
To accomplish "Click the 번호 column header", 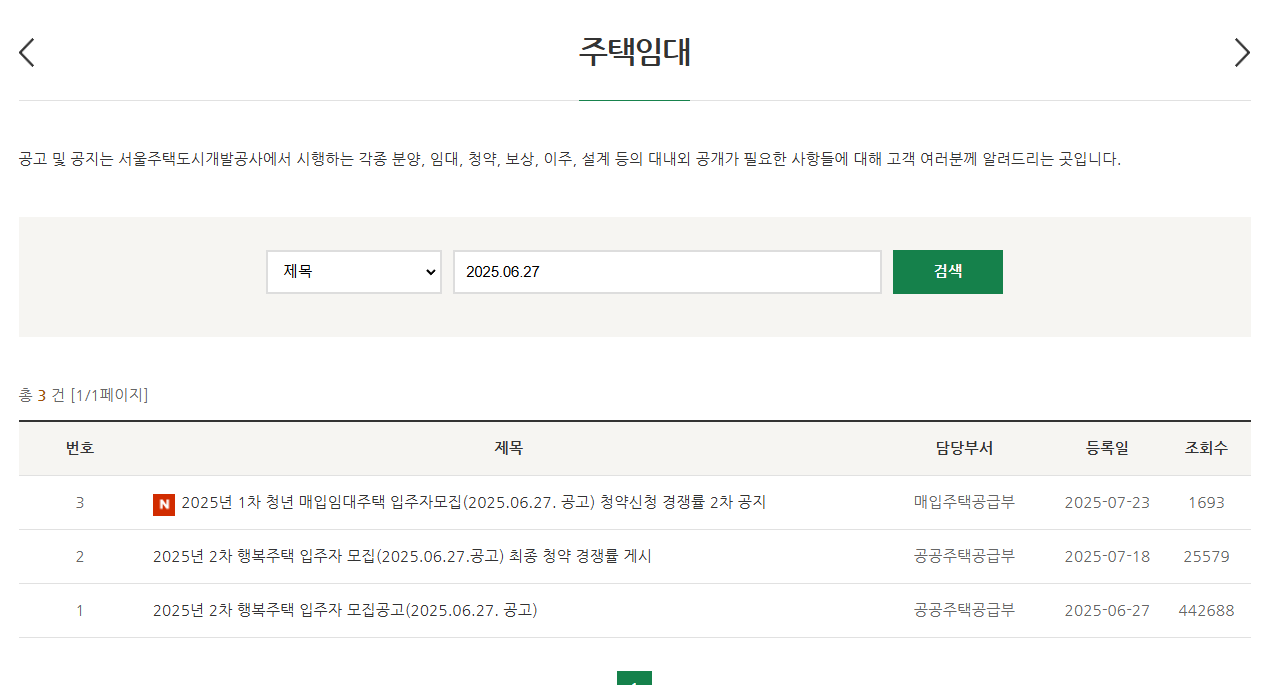I will [80, 448].
